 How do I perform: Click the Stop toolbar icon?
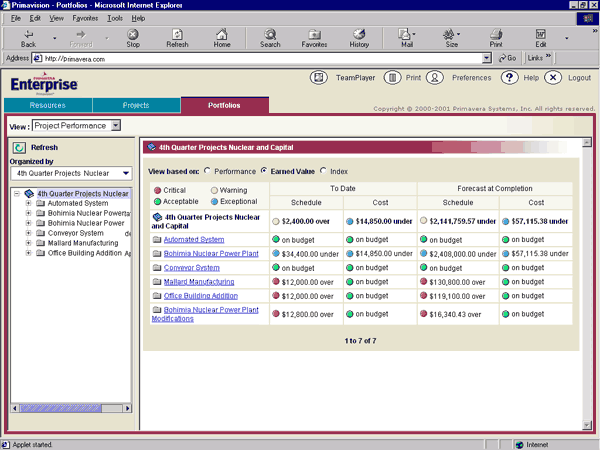[133, 34]
